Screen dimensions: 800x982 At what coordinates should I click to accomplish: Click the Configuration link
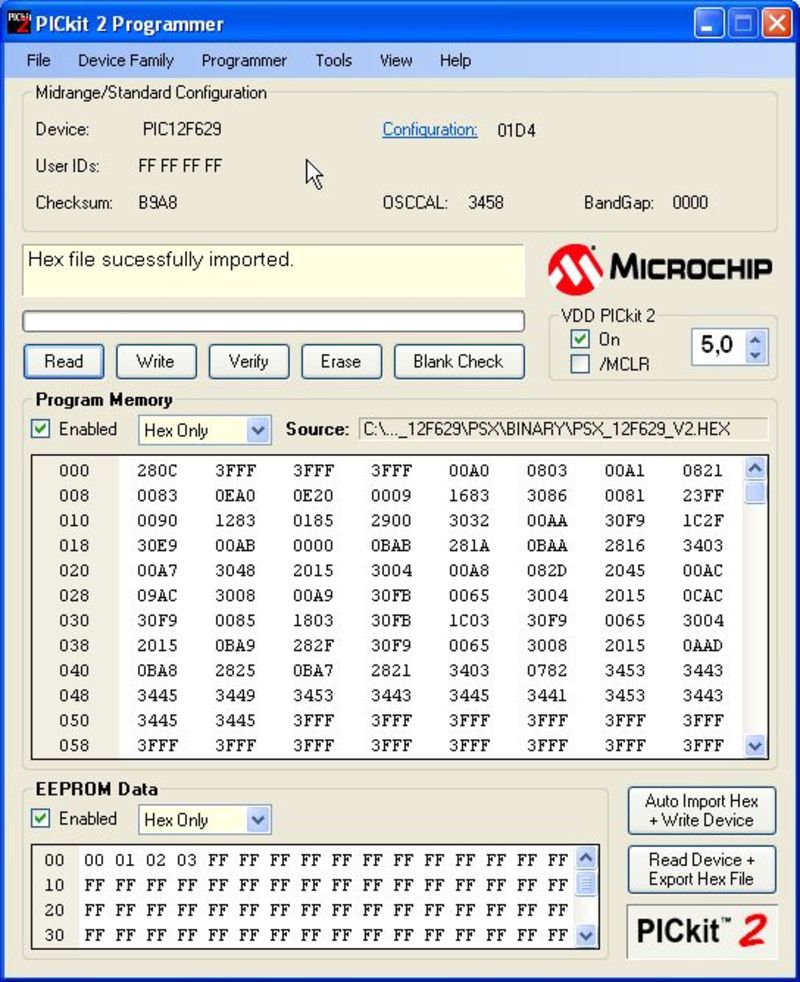tap(430, 129)
